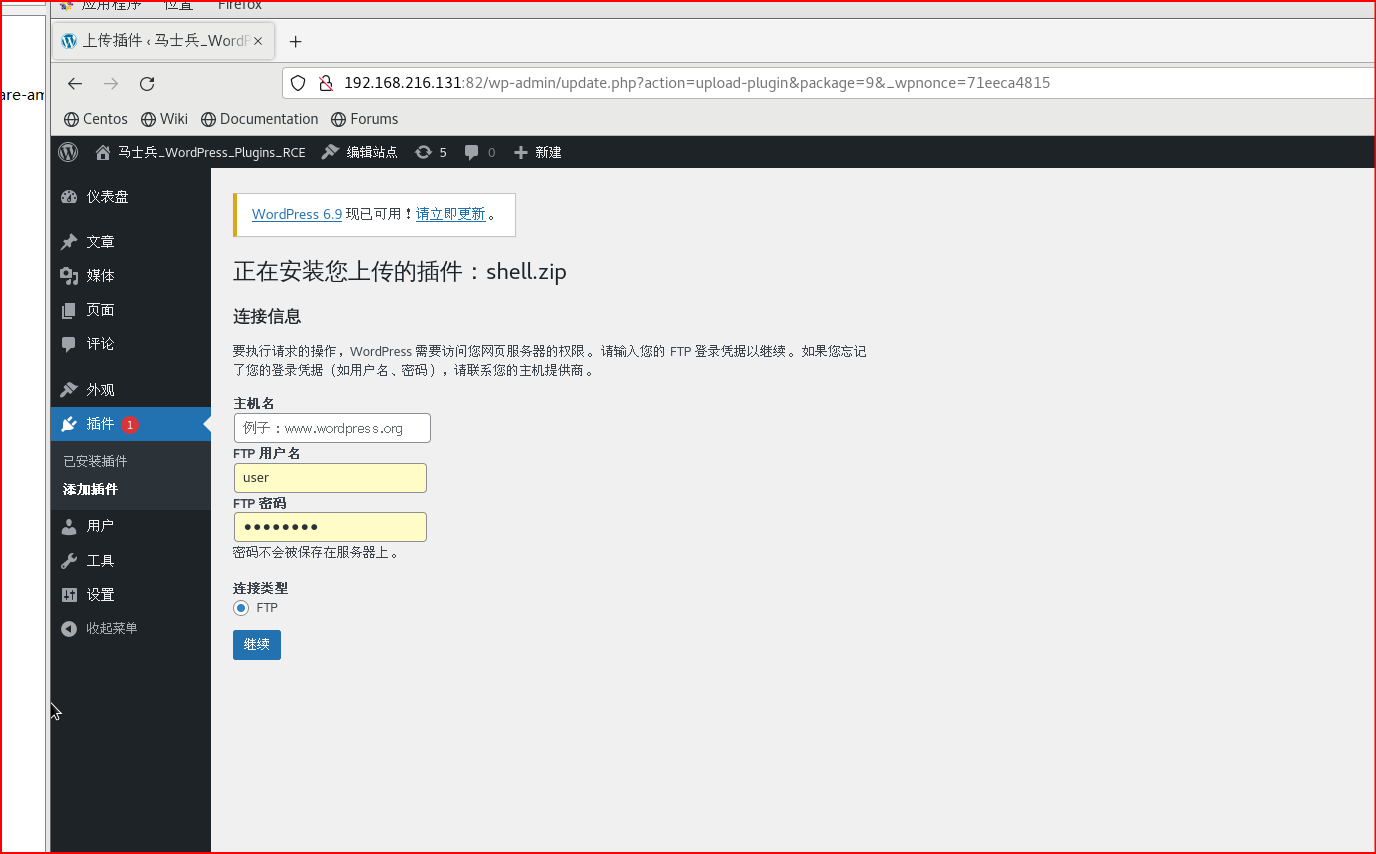Click the shield tracking protection icon

(x=298, y=83)
